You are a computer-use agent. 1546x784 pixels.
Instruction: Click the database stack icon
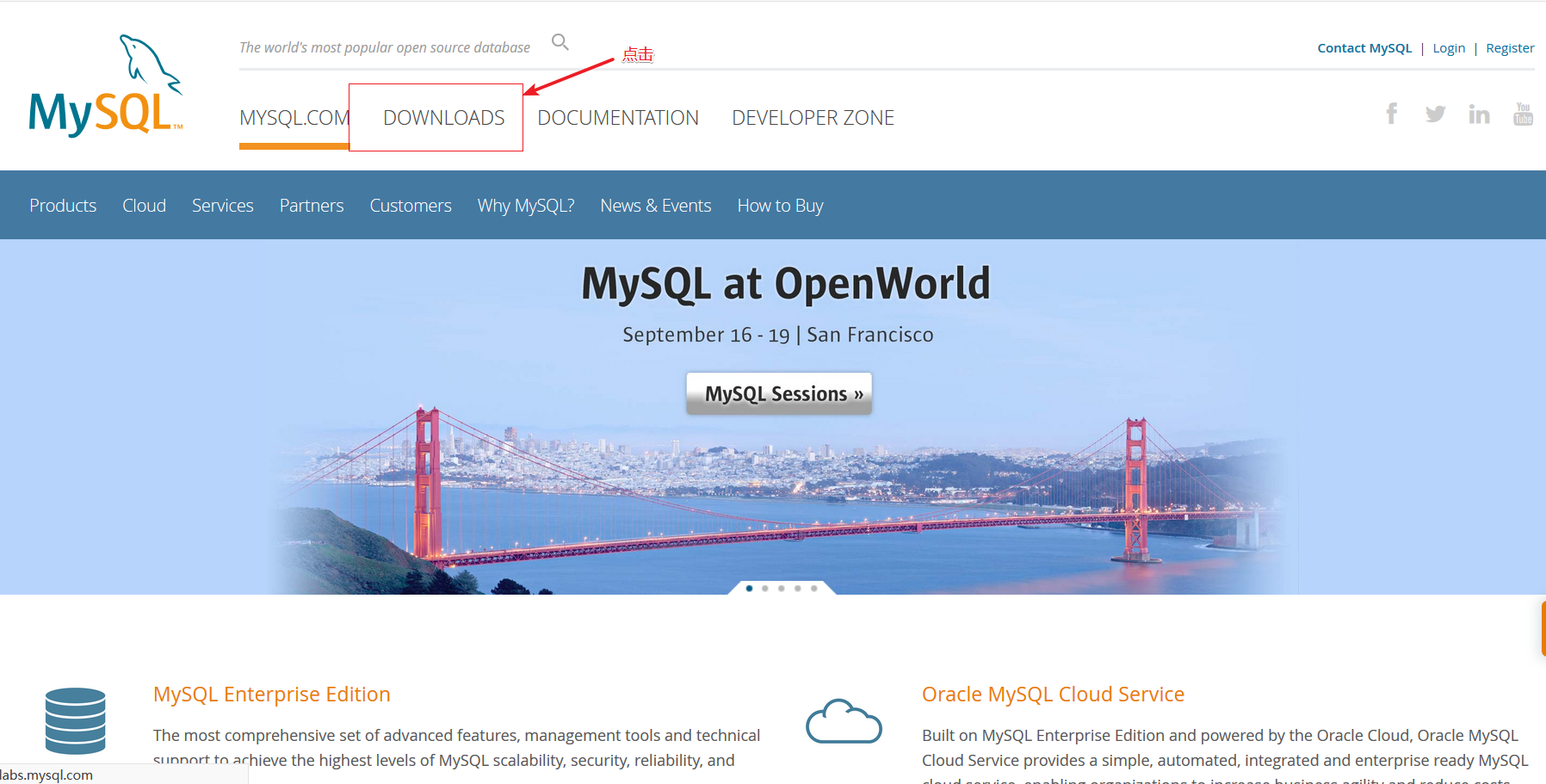76,721
